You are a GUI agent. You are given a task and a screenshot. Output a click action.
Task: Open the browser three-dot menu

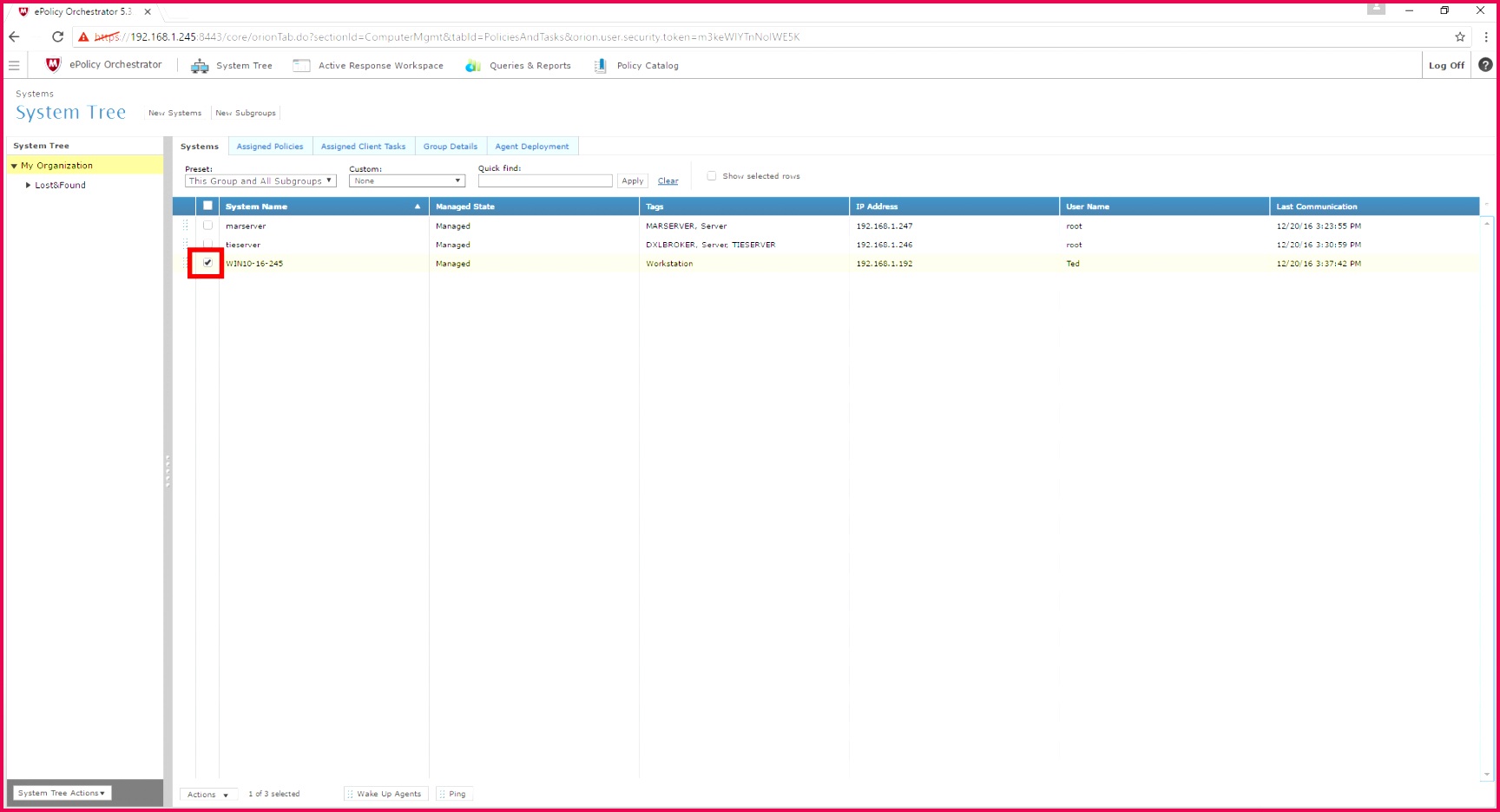1486,36
